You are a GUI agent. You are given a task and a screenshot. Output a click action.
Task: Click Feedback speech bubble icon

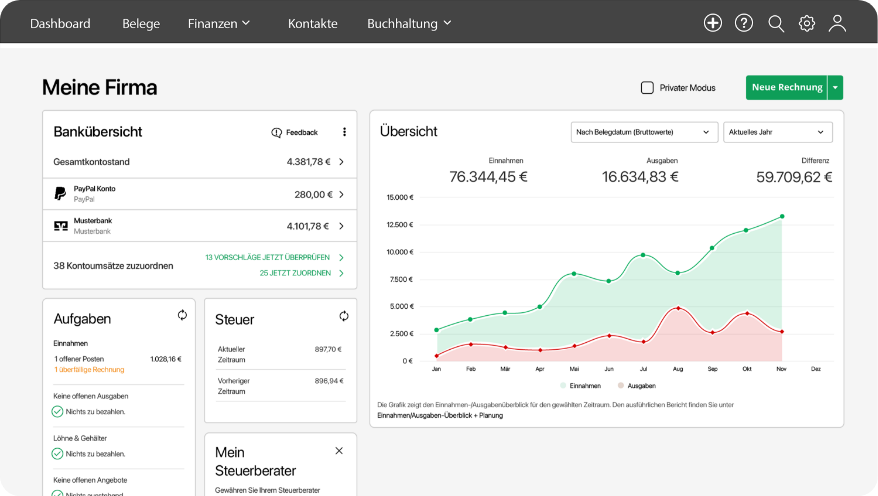point(277,133)
